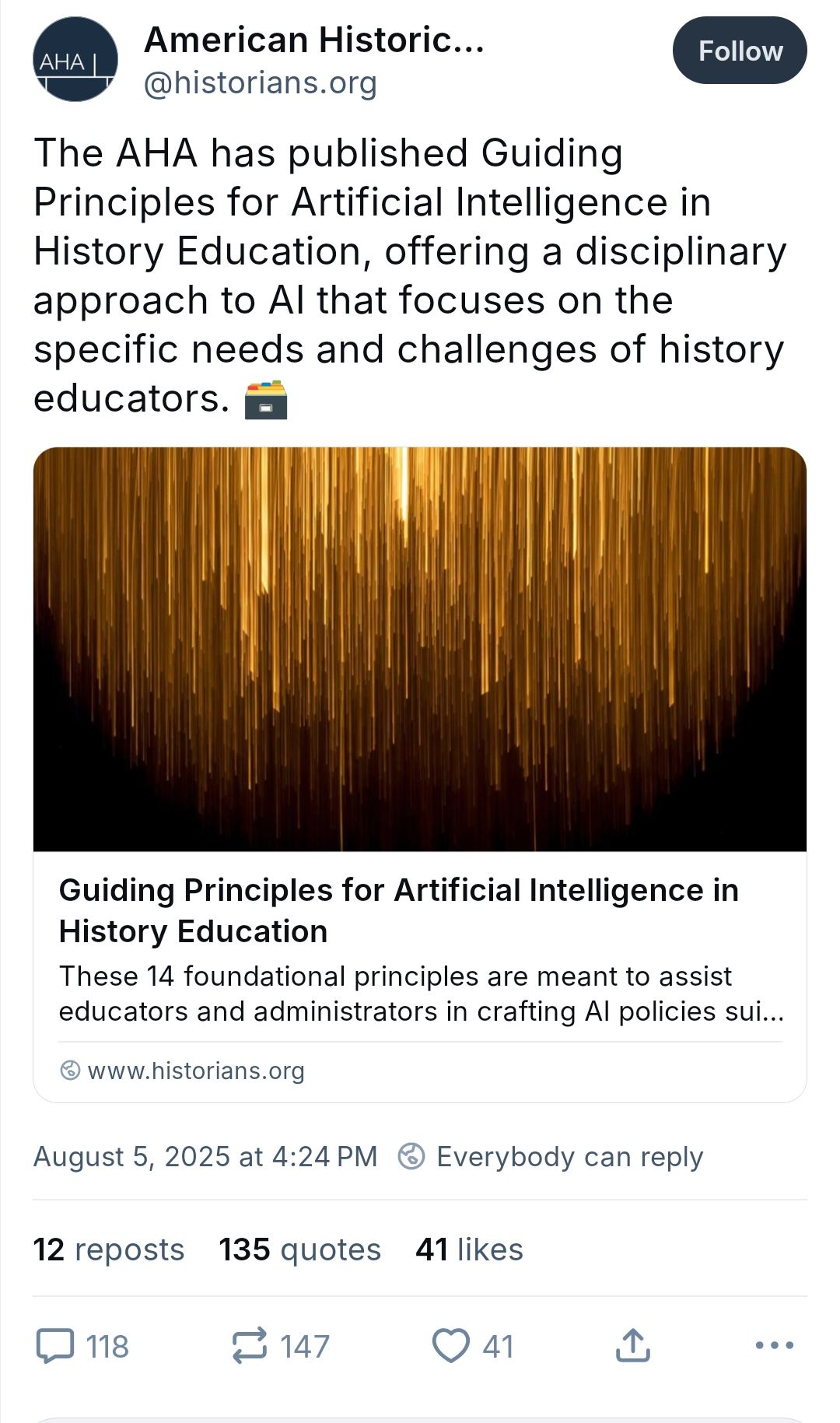Open the three-dot more options menu
The height and width of the screenshot is (1423, 840).
(x=774, y=1345)
